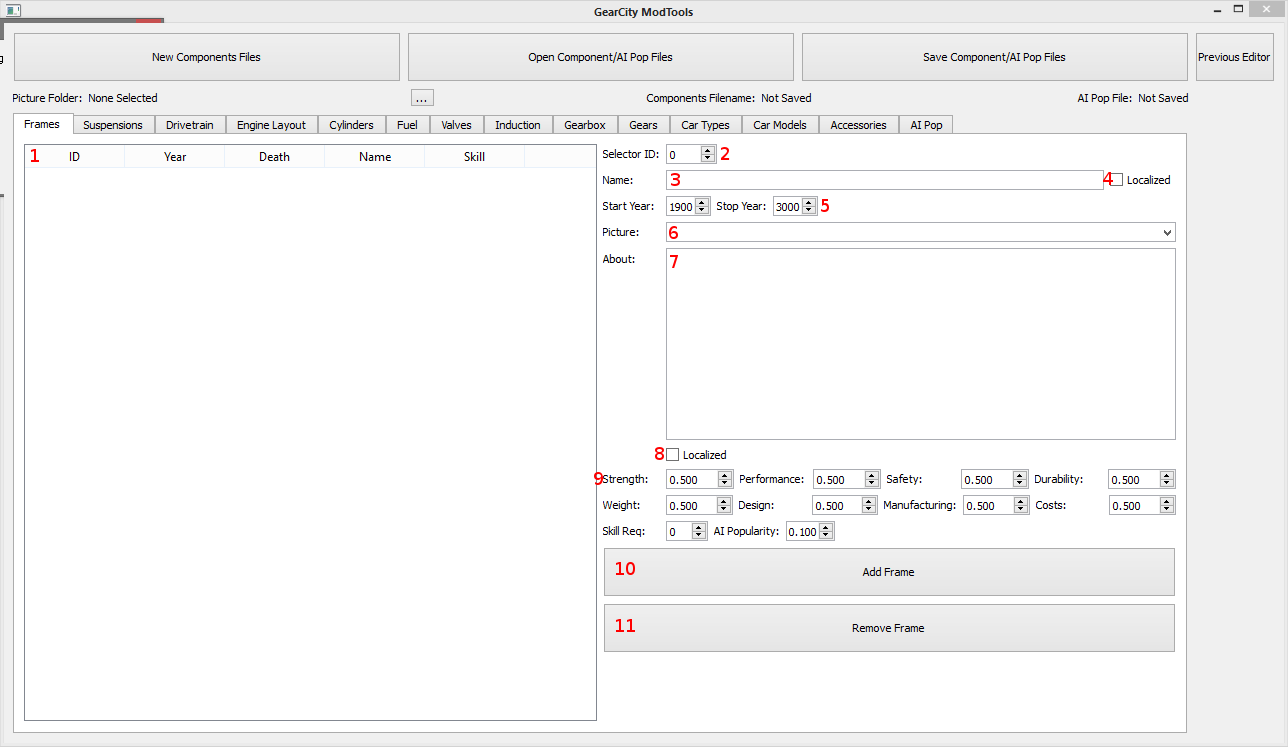Click the picture folder browse (...) button

click(x=422, y=98)
